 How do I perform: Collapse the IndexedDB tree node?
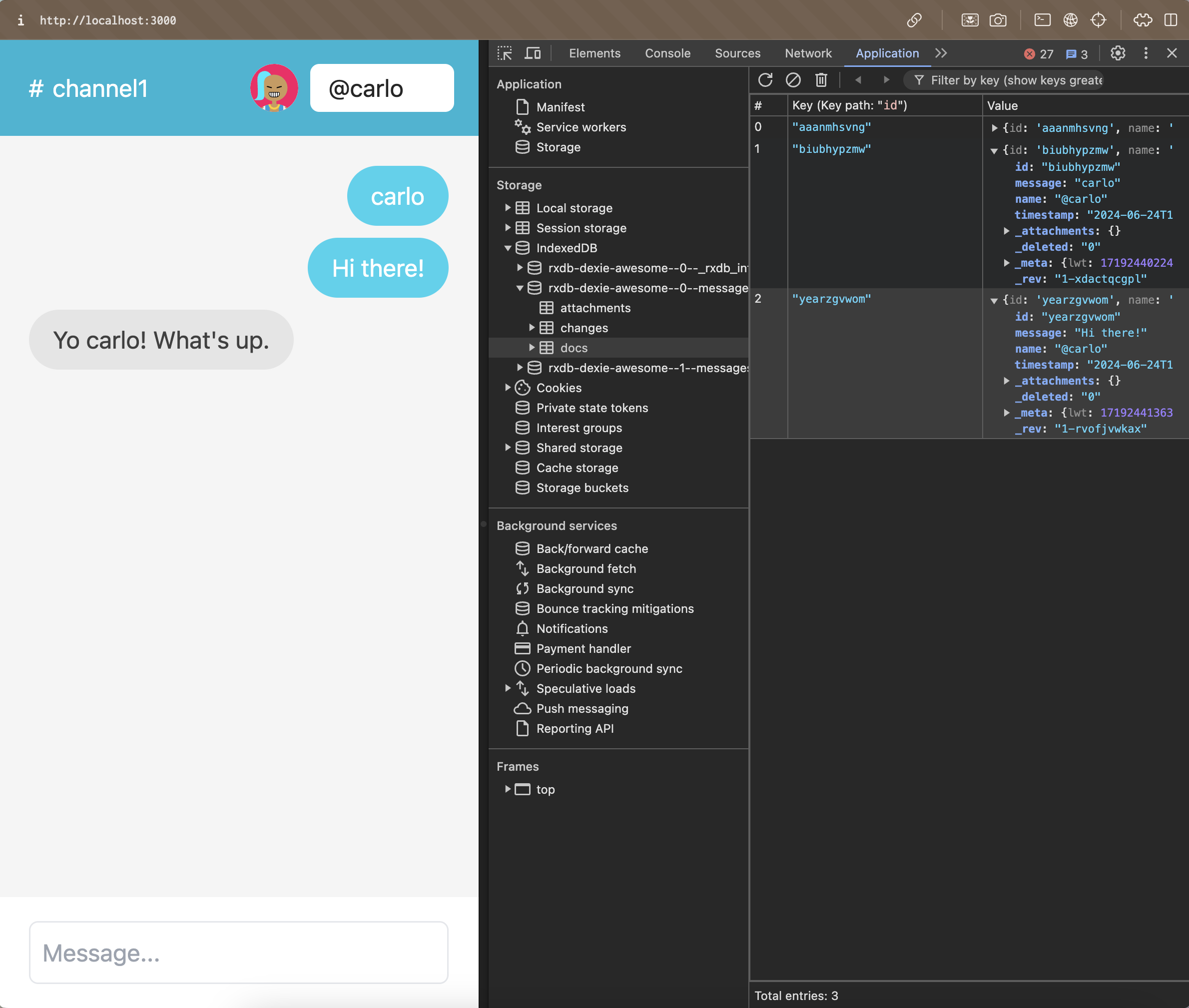508,248
